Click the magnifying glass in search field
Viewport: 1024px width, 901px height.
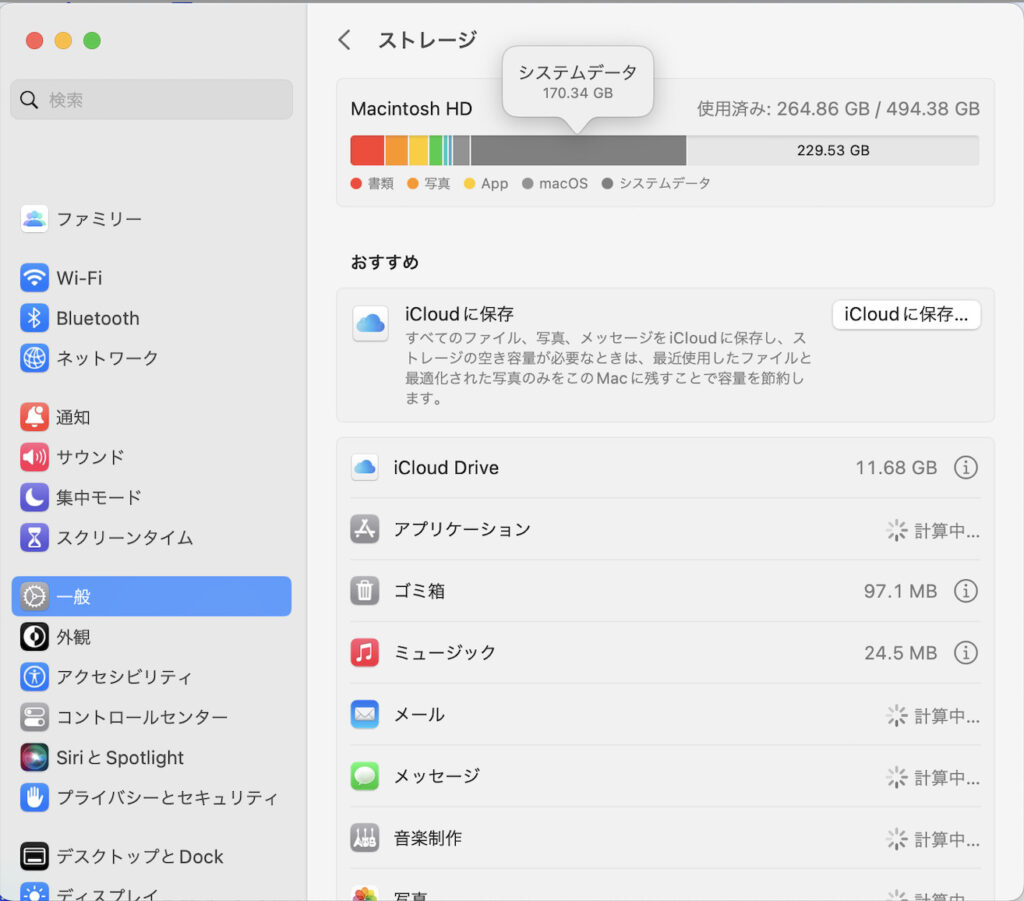(29, 99)
